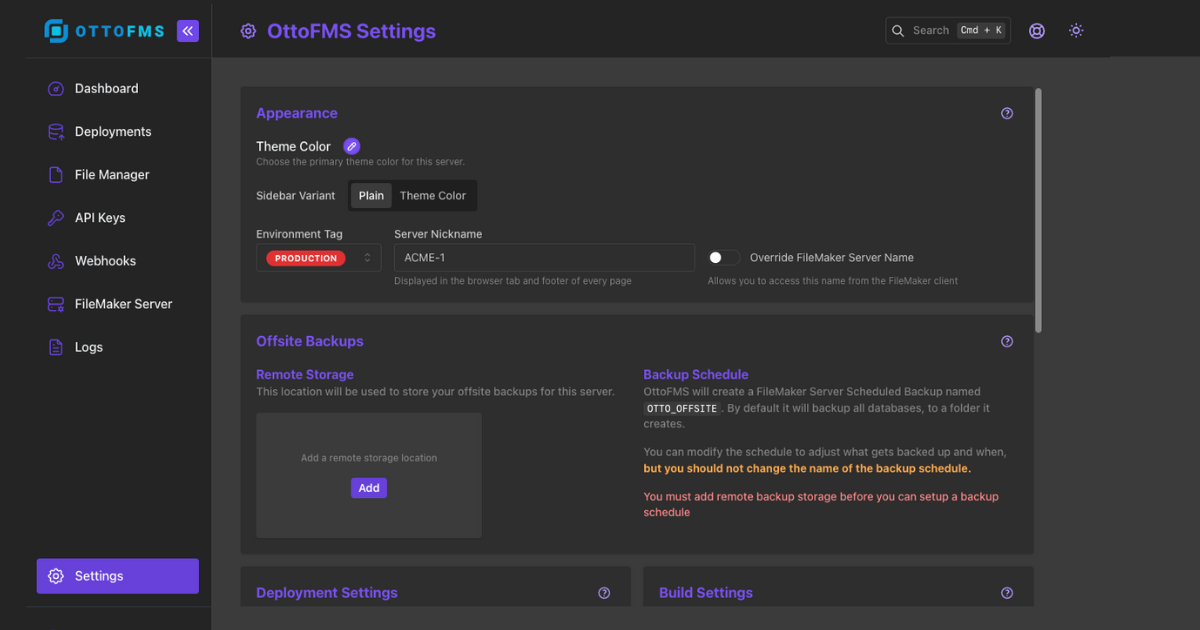Open the help lifebuoy icon in header
The width and height of the screenshot is (1200, 630).
tap(1037, 31)
